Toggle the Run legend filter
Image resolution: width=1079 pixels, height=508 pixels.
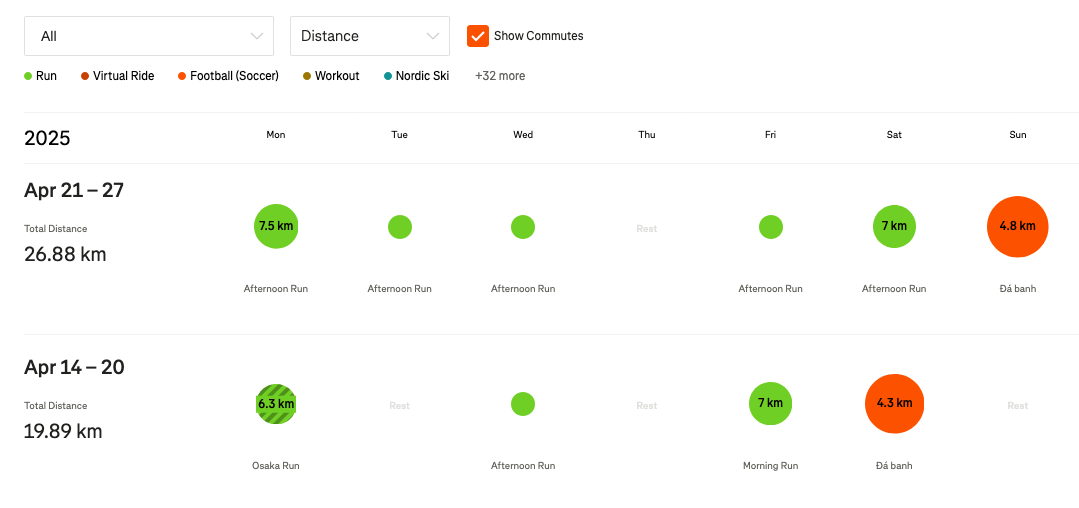[x=41, y=76]
